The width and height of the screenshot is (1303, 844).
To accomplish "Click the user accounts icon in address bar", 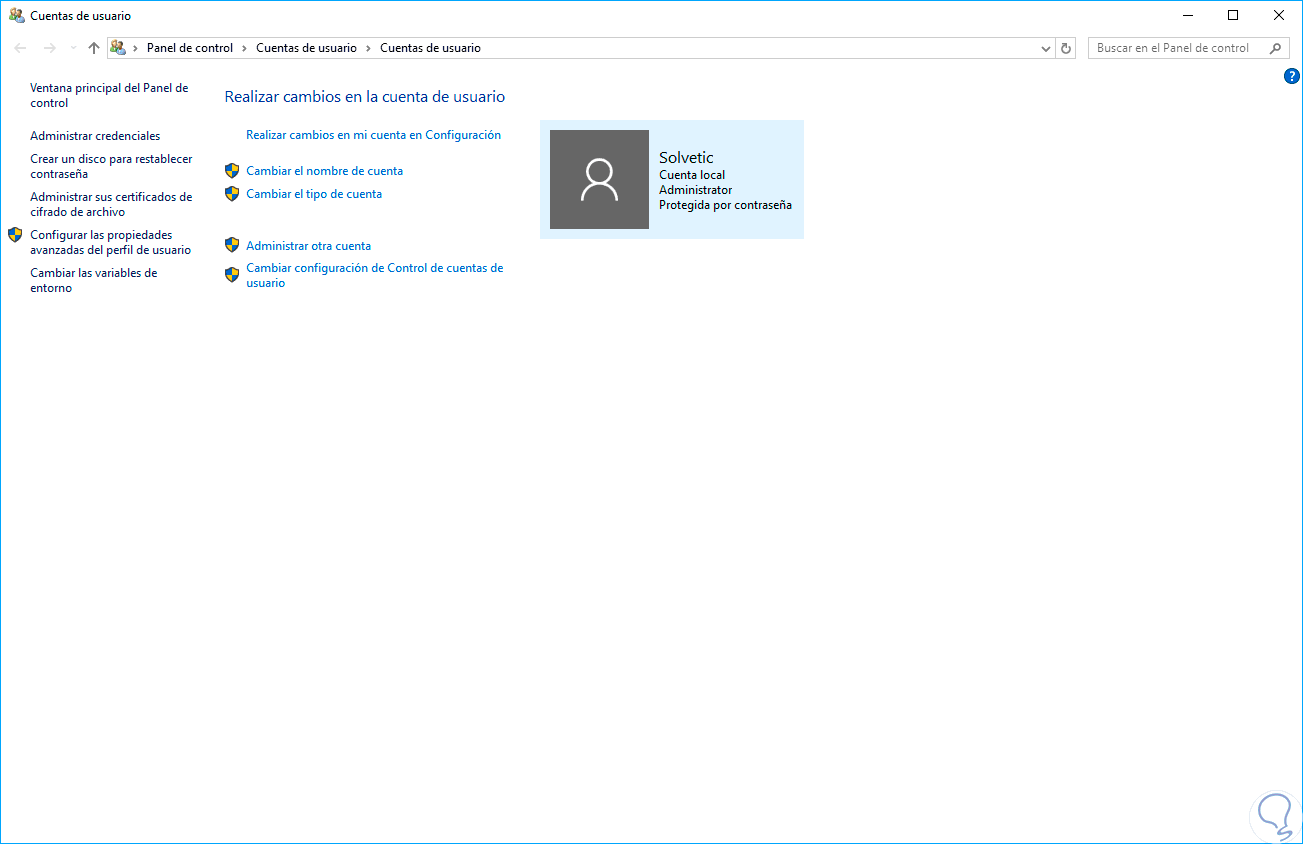I will 118,48.
